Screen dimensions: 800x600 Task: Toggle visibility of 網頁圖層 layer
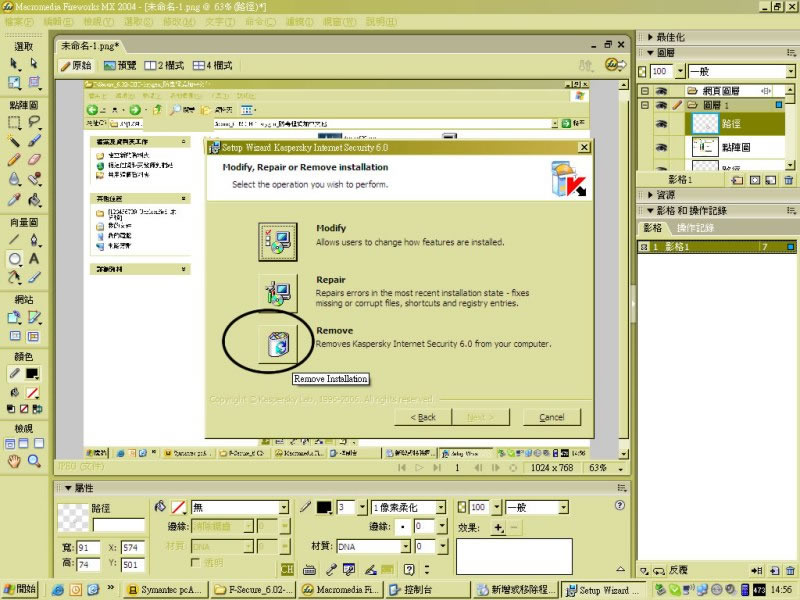(662, 91)
